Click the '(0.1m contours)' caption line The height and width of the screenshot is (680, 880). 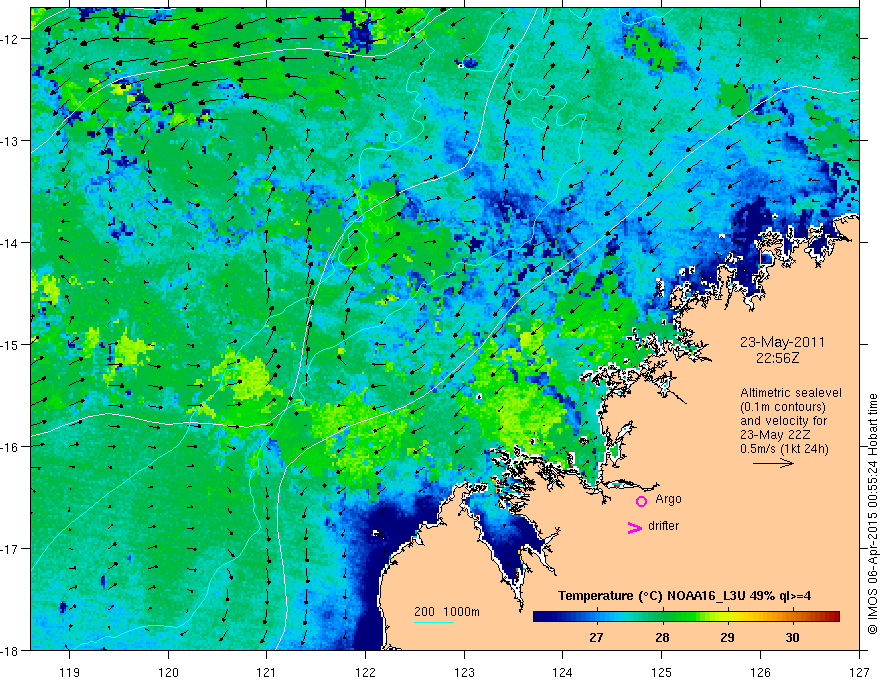pos(783,407)
